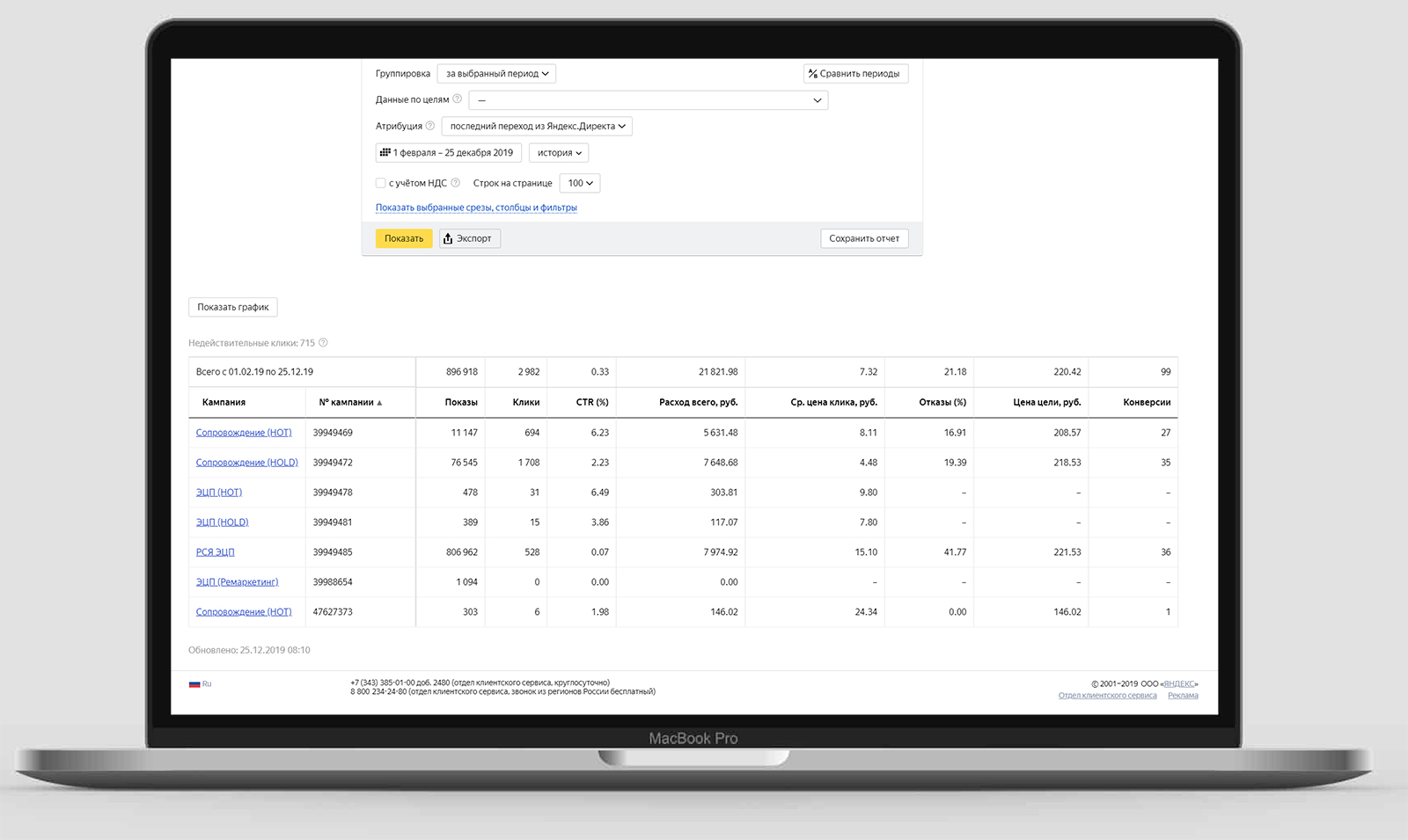Click the yellow Показать button
This screenshot has height=840, width=1408.
point(404,238)
